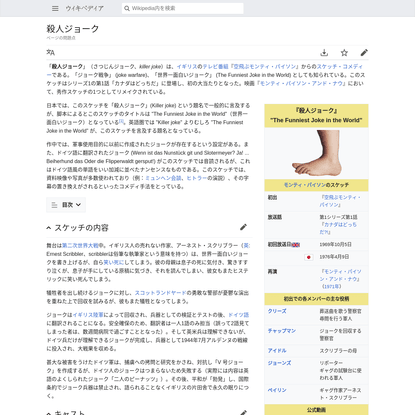This screenshot has height=415, width=415.
Task: Expand the 目次 table of contents
Action: (x=66, y=205)
